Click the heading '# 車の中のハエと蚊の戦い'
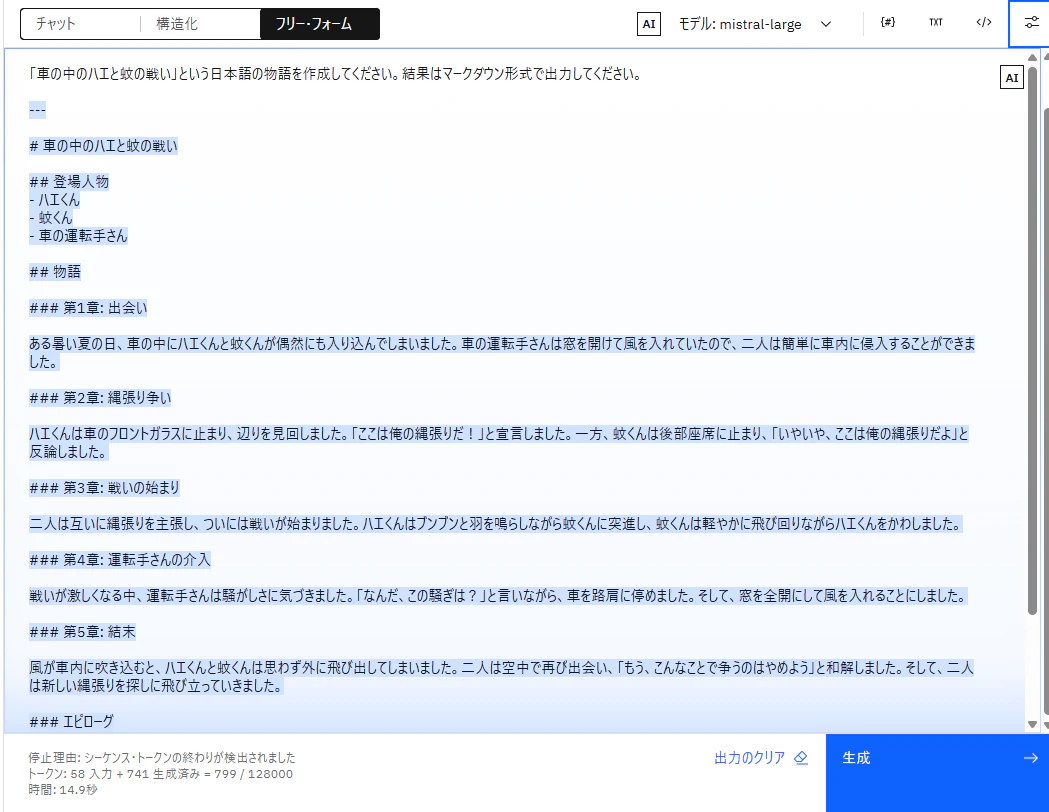The height and width of the screenshot is (812, 1049). (104, 146)
